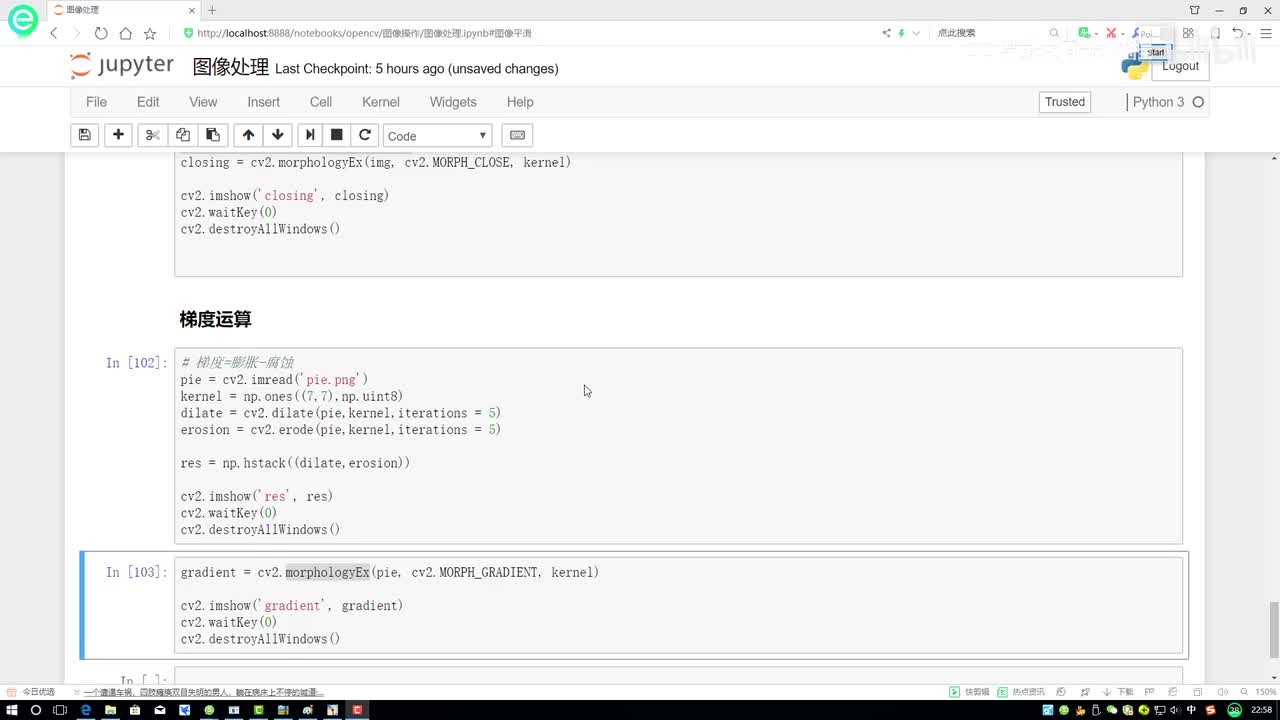This screenshot has height=720, width=1280.
Task: Copy selected cells icon in toolbar
Action: [x=182, y=135]
